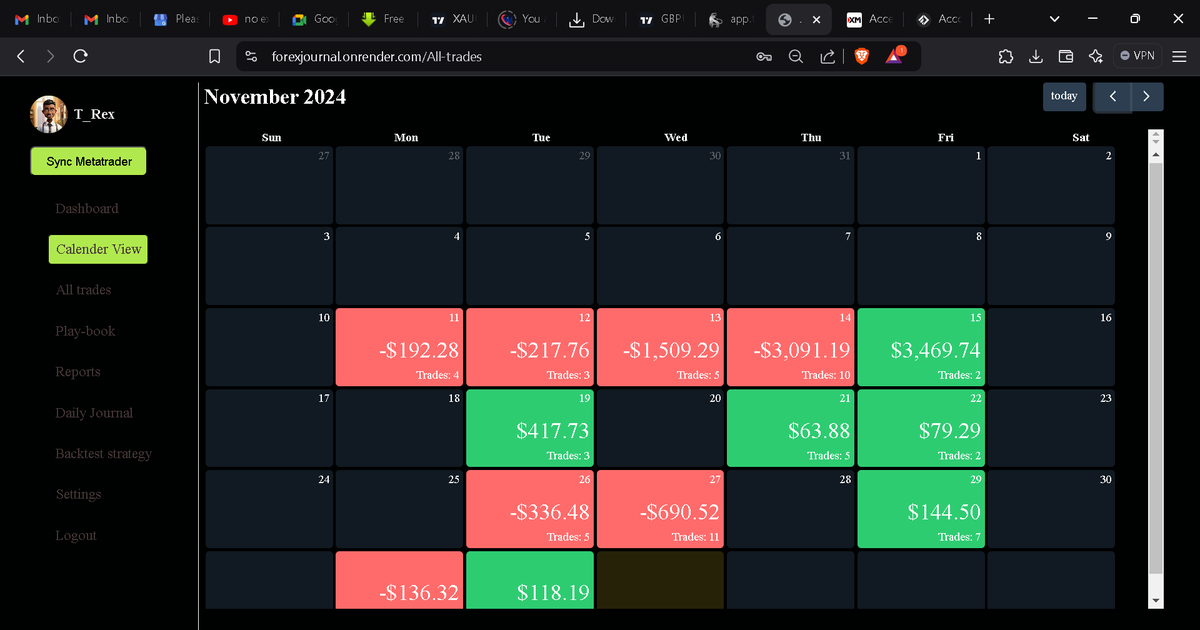
Task: Open the bottom-row cell showing $118.19
Action: click(x=530, y=579)
